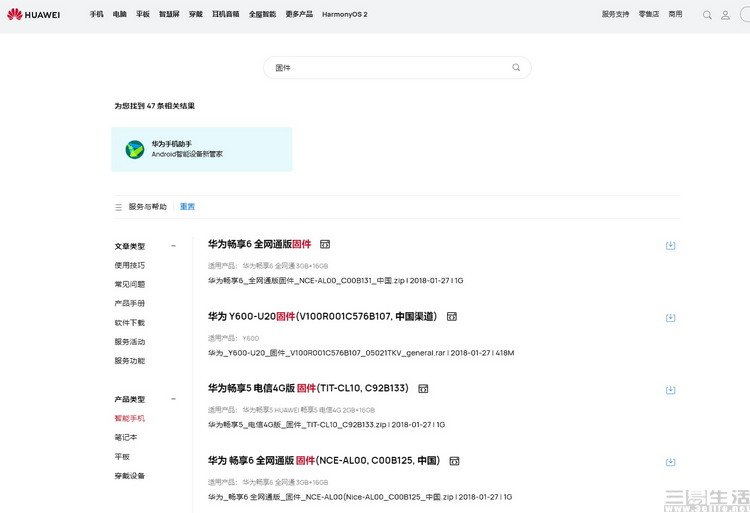Click file name TIT-CL10_C92B133.zip text
Screen dimensions: 750x513
click(326, 425)
